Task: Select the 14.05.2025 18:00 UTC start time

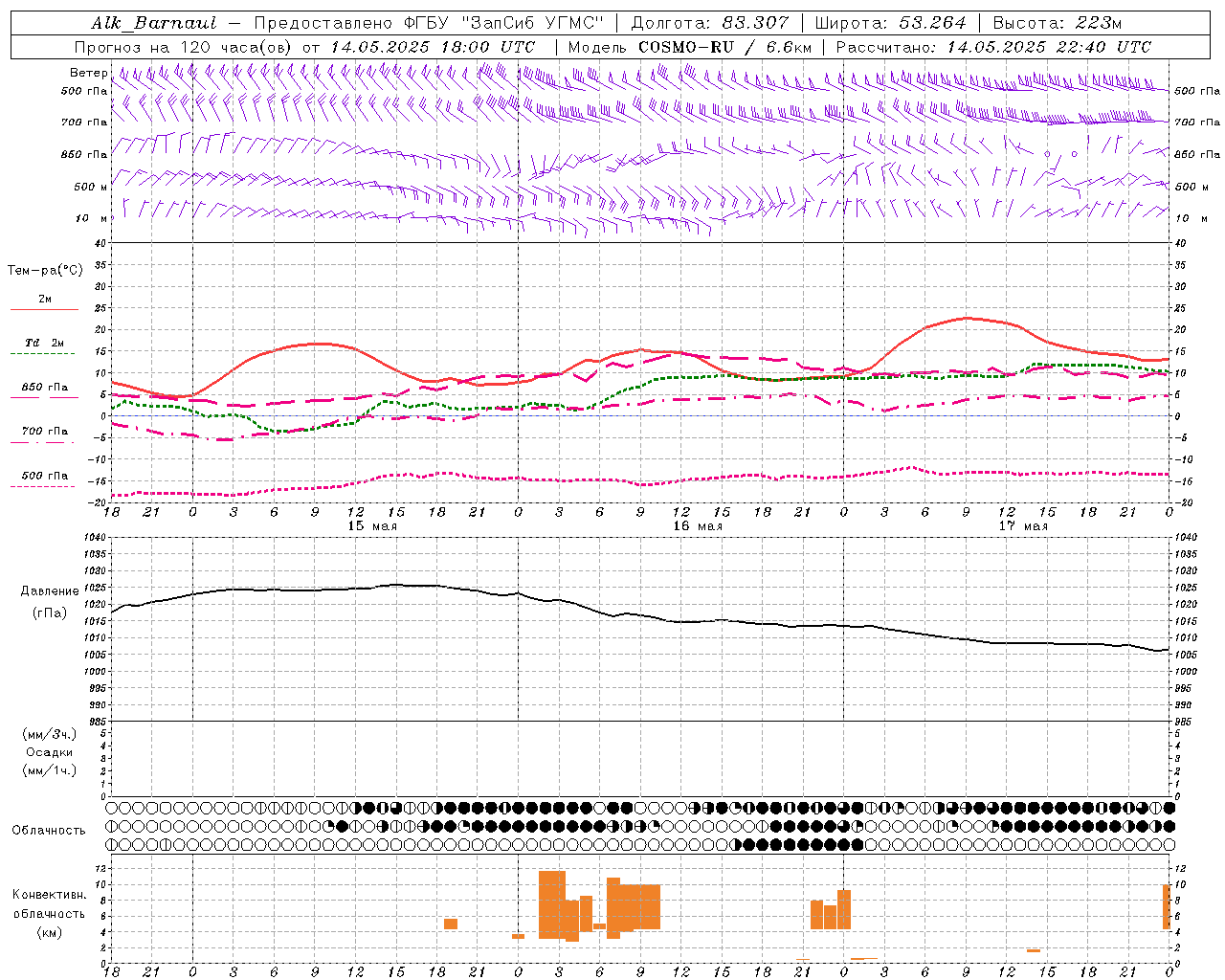Action: 433,47
